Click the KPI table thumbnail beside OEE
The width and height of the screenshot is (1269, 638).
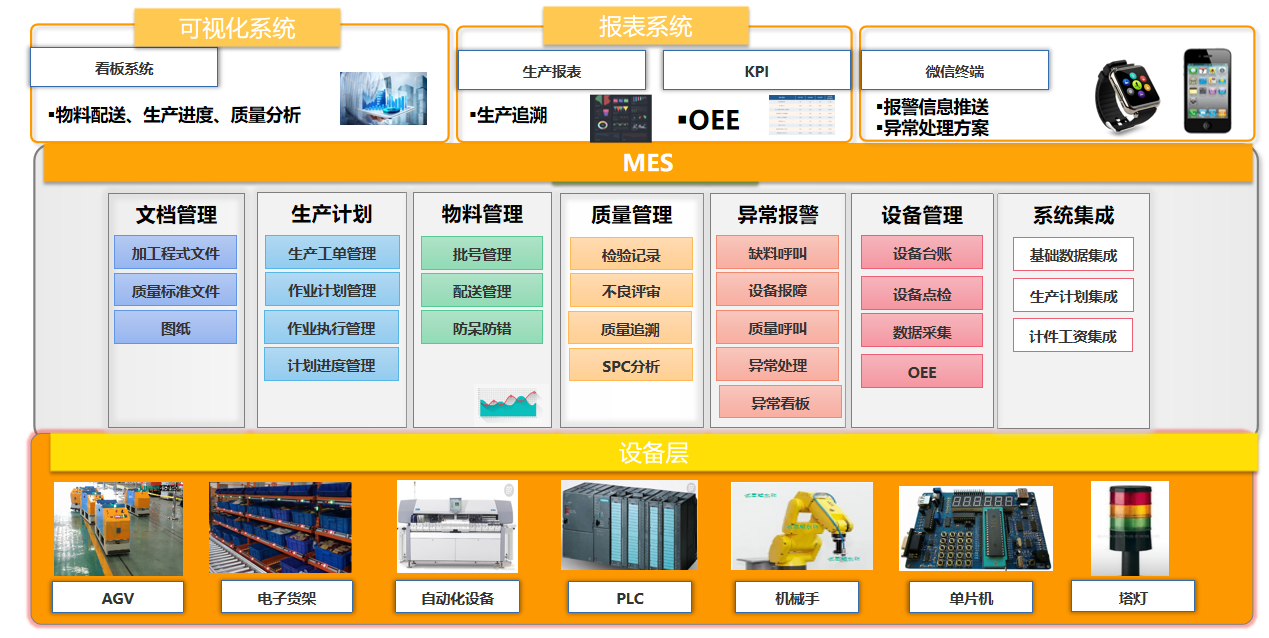801,114
